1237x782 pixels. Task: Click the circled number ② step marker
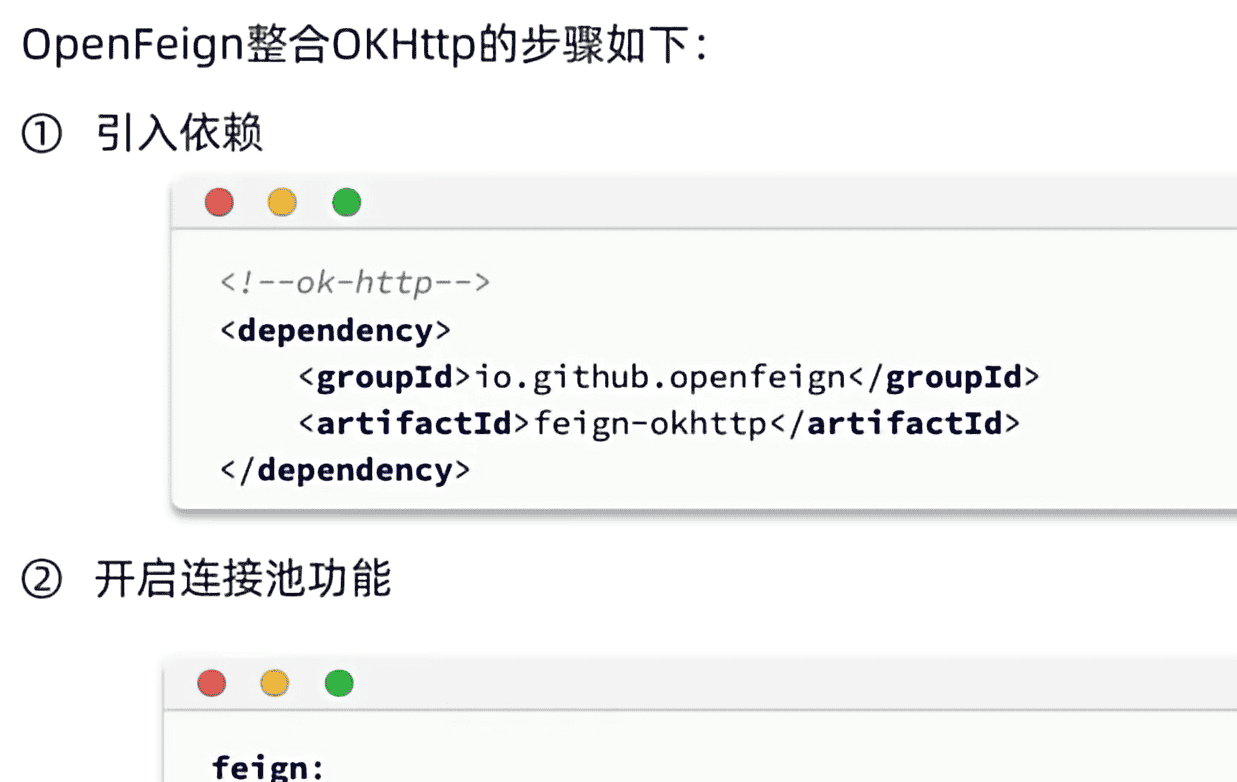pos(42,580)
